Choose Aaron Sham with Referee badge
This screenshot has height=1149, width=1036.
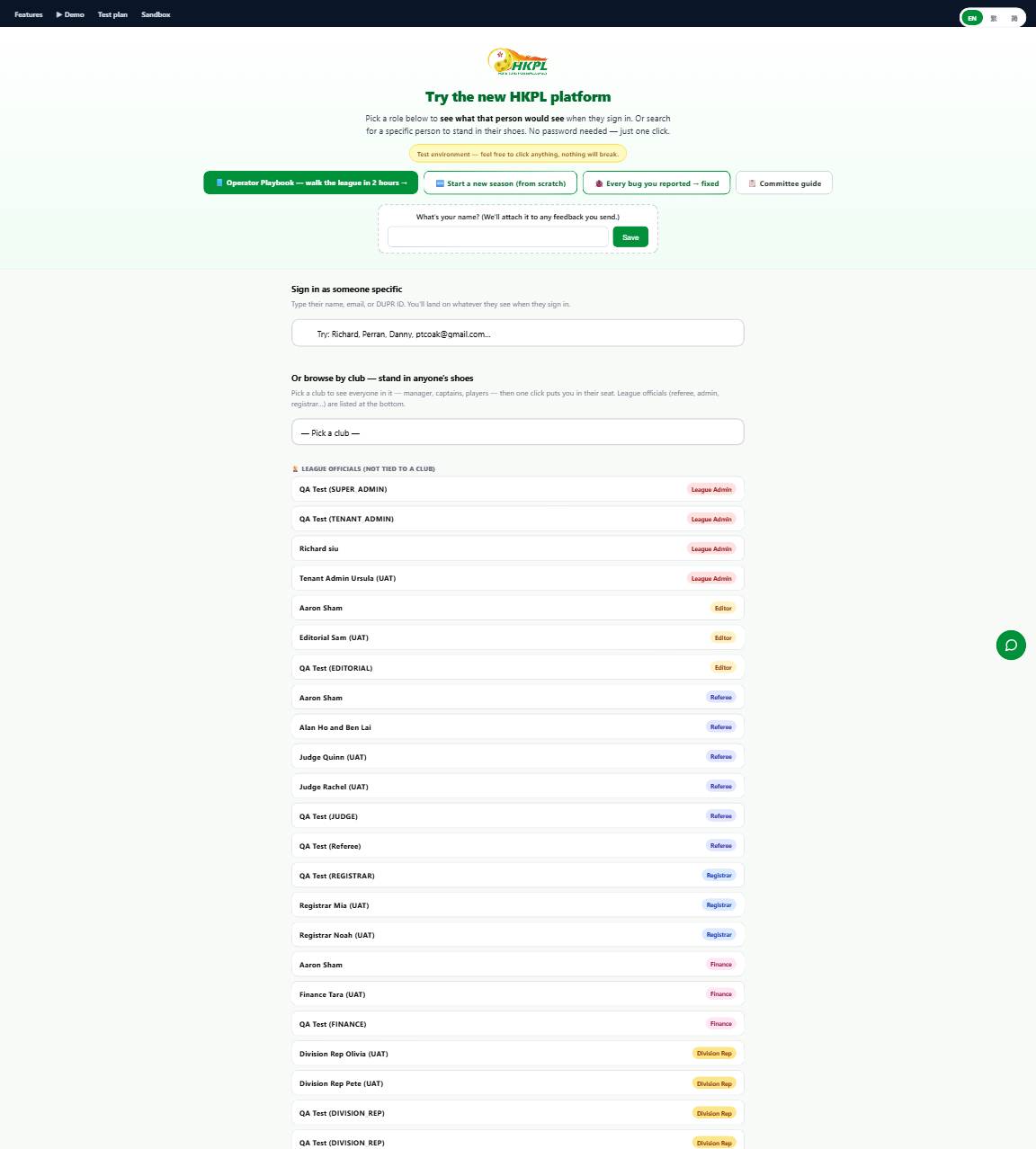point(518,698)
